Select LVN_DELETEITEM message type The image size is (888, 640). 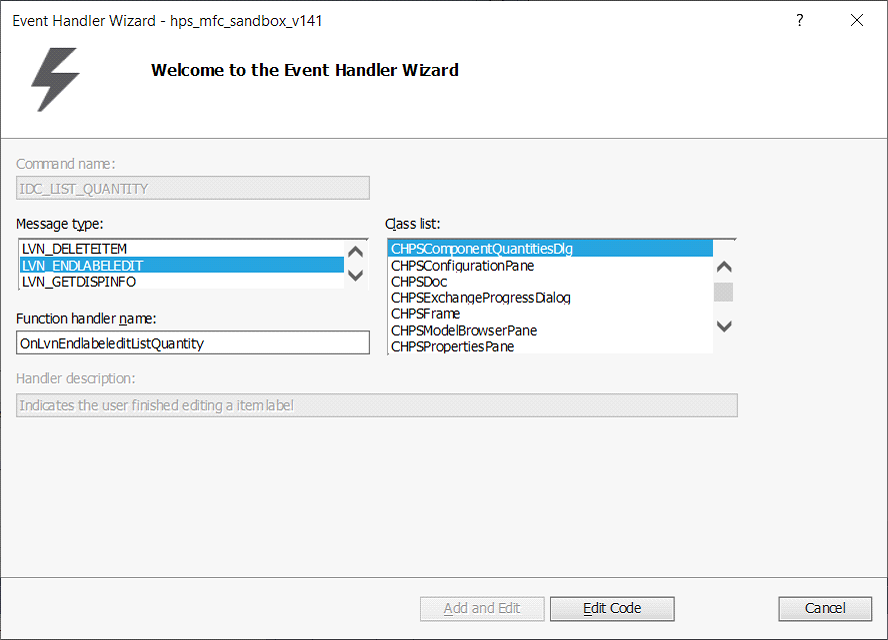point(182,249)
